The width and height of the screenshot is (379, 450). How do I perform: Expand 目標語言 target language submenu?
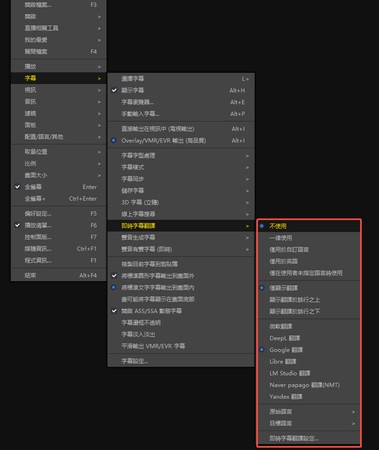[x=309, y=423]
